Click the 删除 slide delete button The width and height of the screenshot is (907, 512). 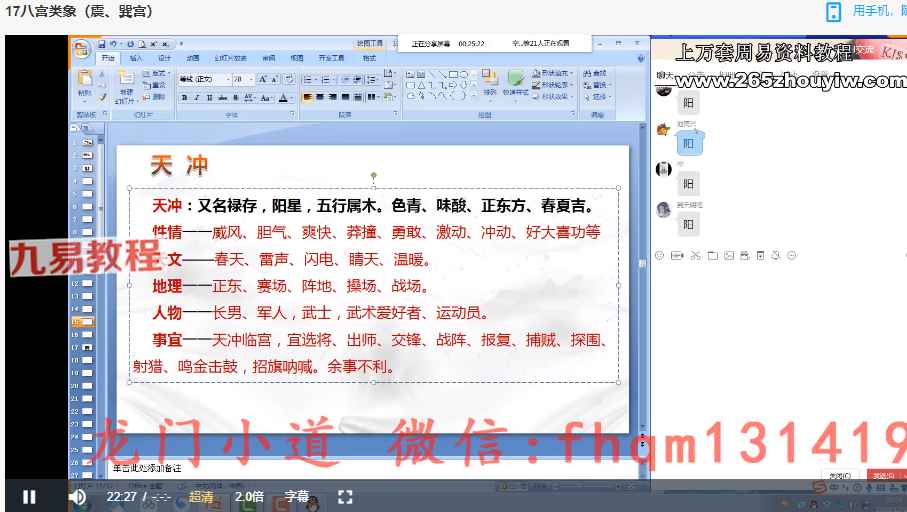click(154, 97)
